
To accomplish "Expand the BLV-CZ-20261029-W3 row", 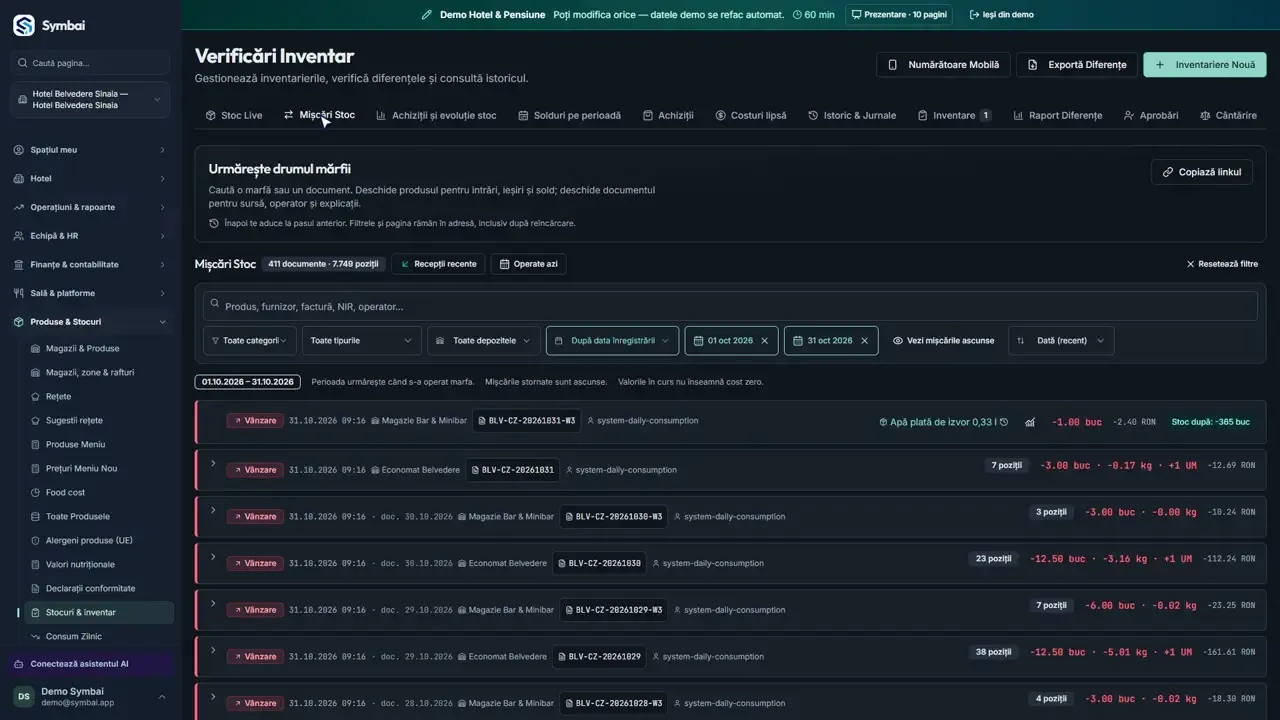I will [x=213, y=604].
